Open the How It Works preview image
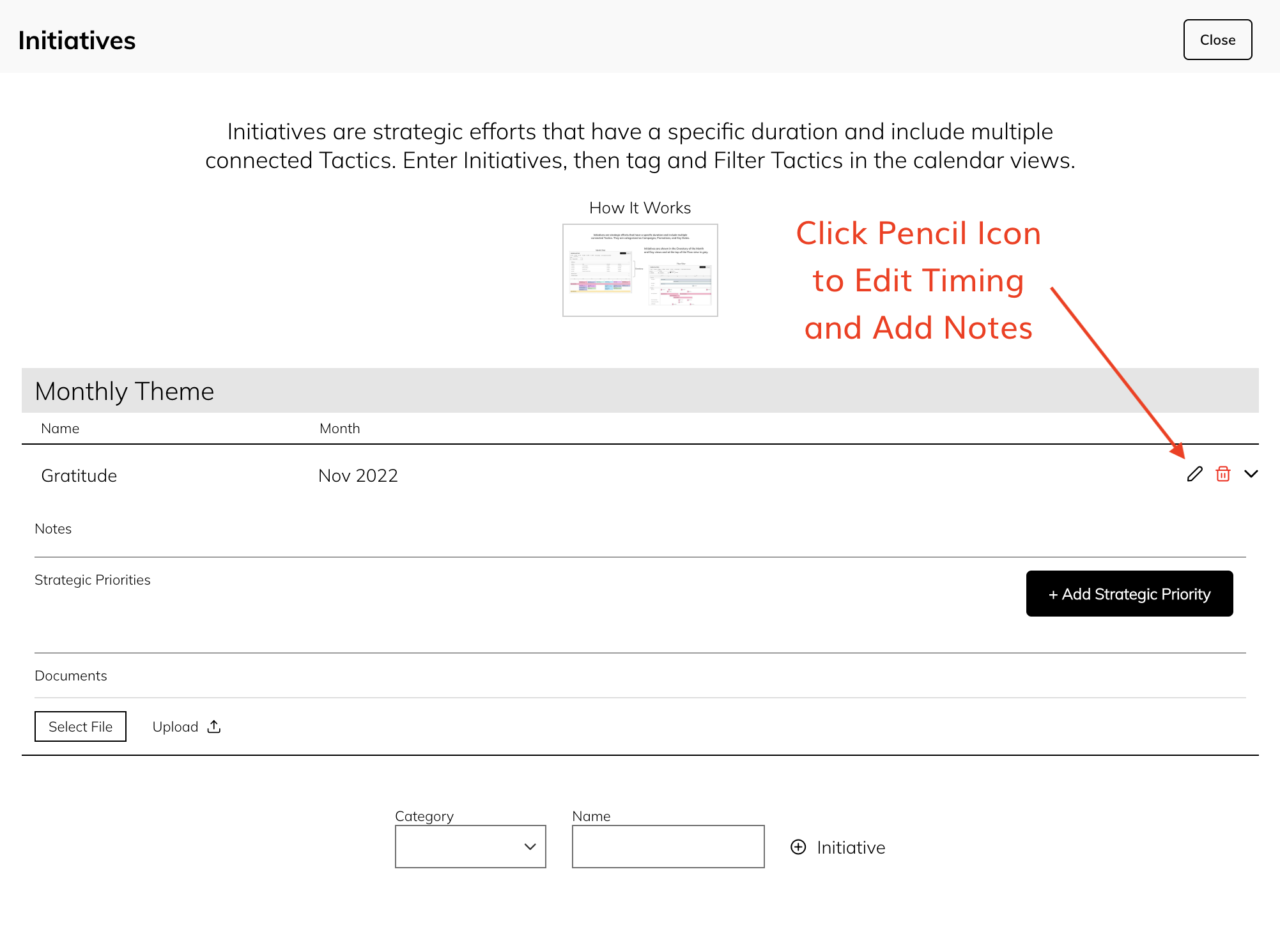The height and width of the screenshot is (929, 1280). 640,269
